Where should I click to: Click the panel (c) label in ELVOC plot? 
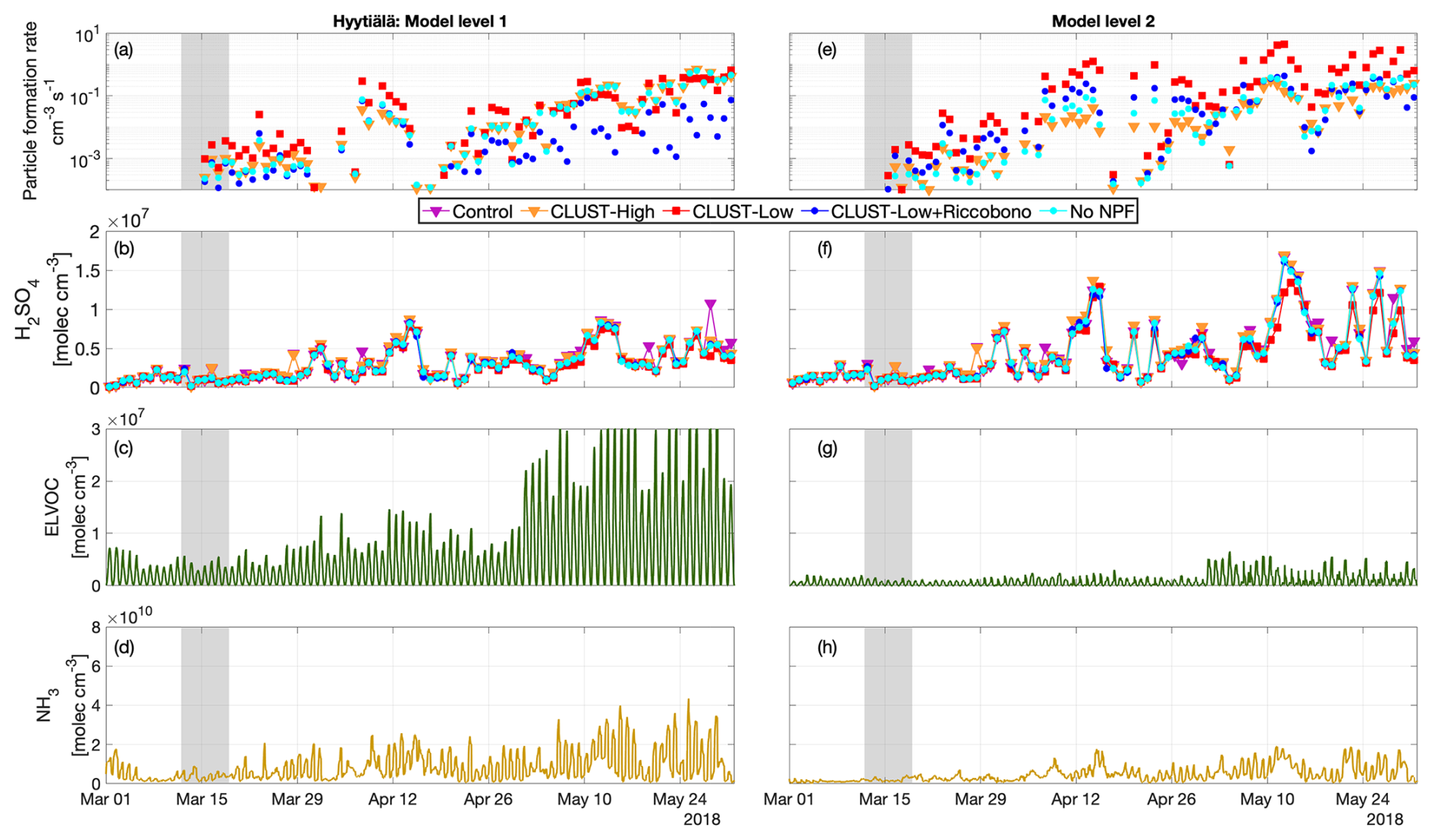click(123, 448)
